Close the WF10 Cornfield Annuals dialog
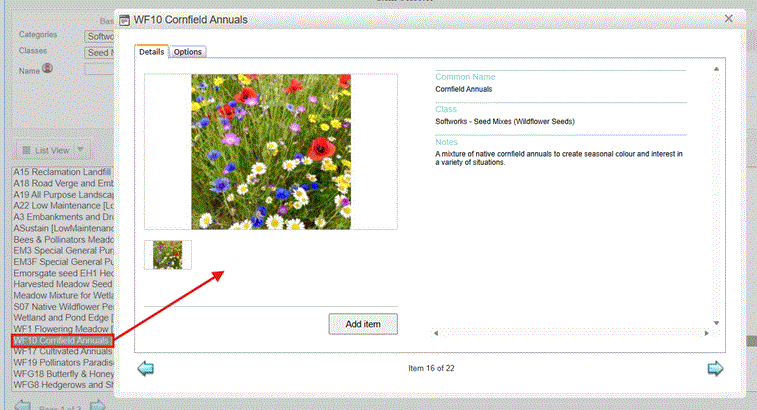This screenshot has height=410, width=757. pyautogui.click(x=729, y=19)
